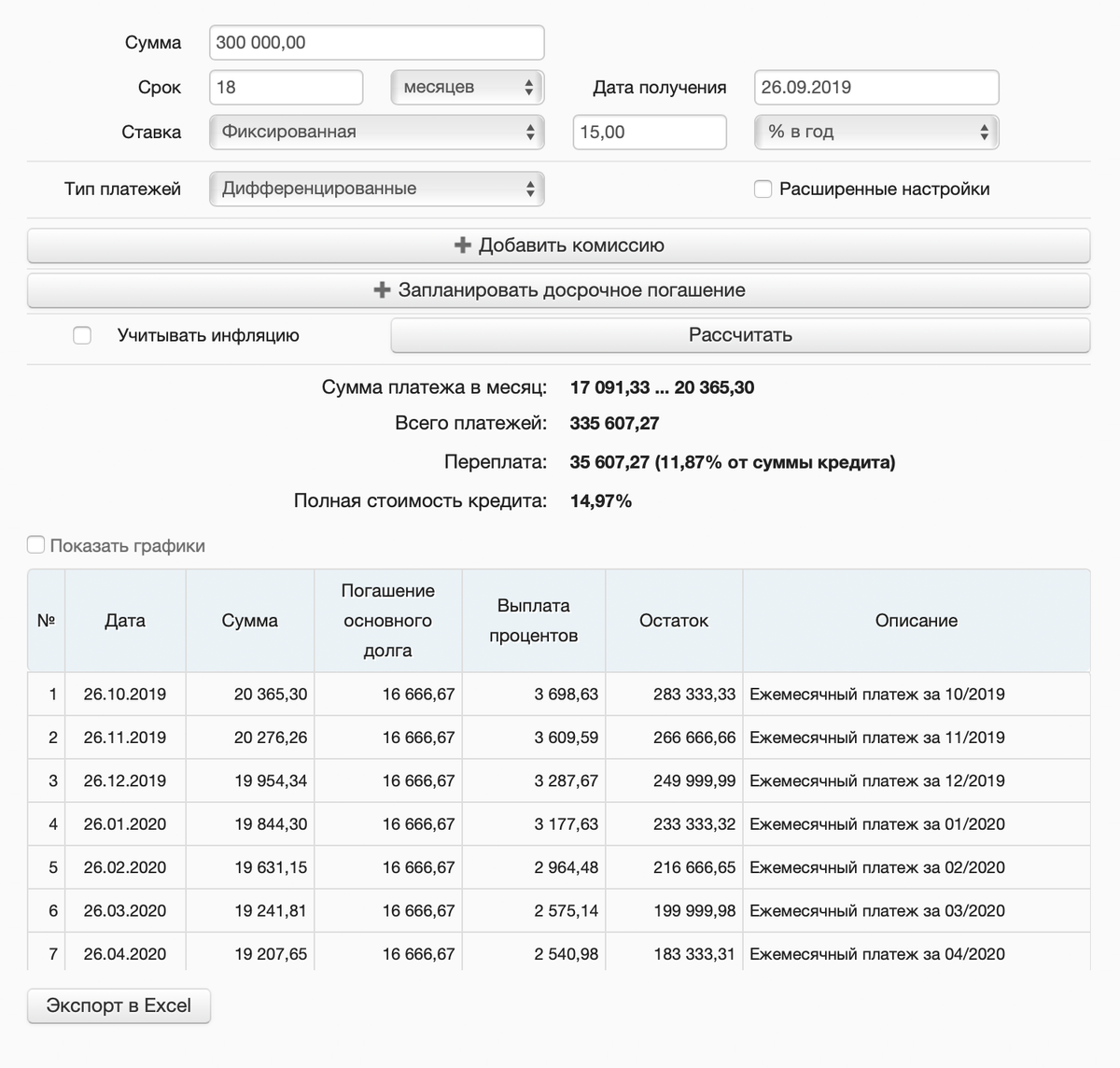Click 'Погашение основного долга' column header

388,621
